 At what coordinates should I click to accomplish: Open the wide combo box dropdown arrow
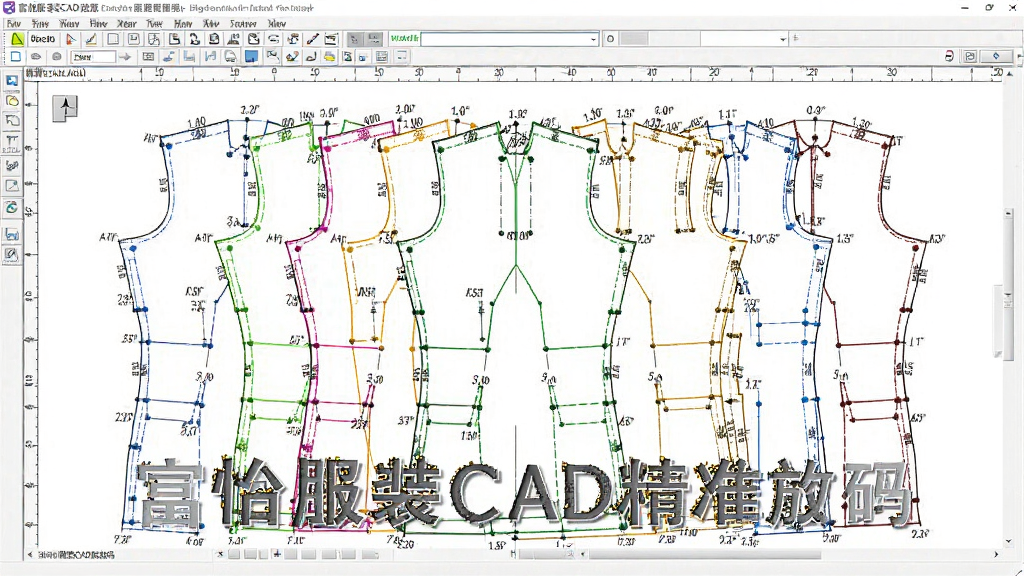tap(593, 39)
